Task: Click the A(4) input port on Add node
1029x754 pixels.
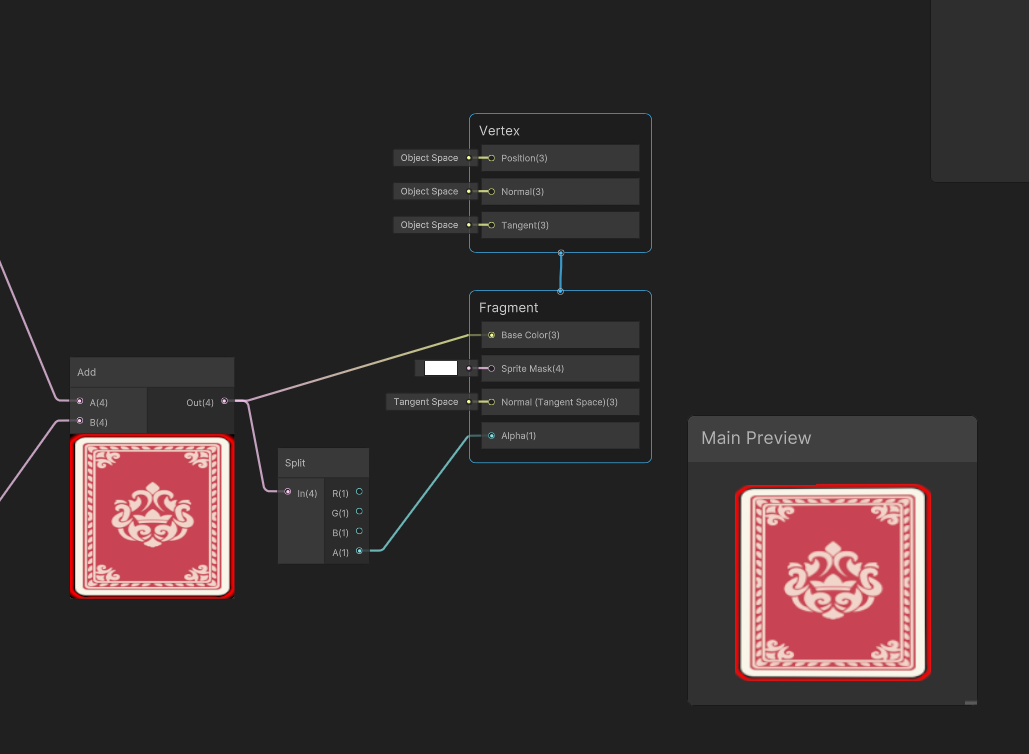Action: pos(80,401)
